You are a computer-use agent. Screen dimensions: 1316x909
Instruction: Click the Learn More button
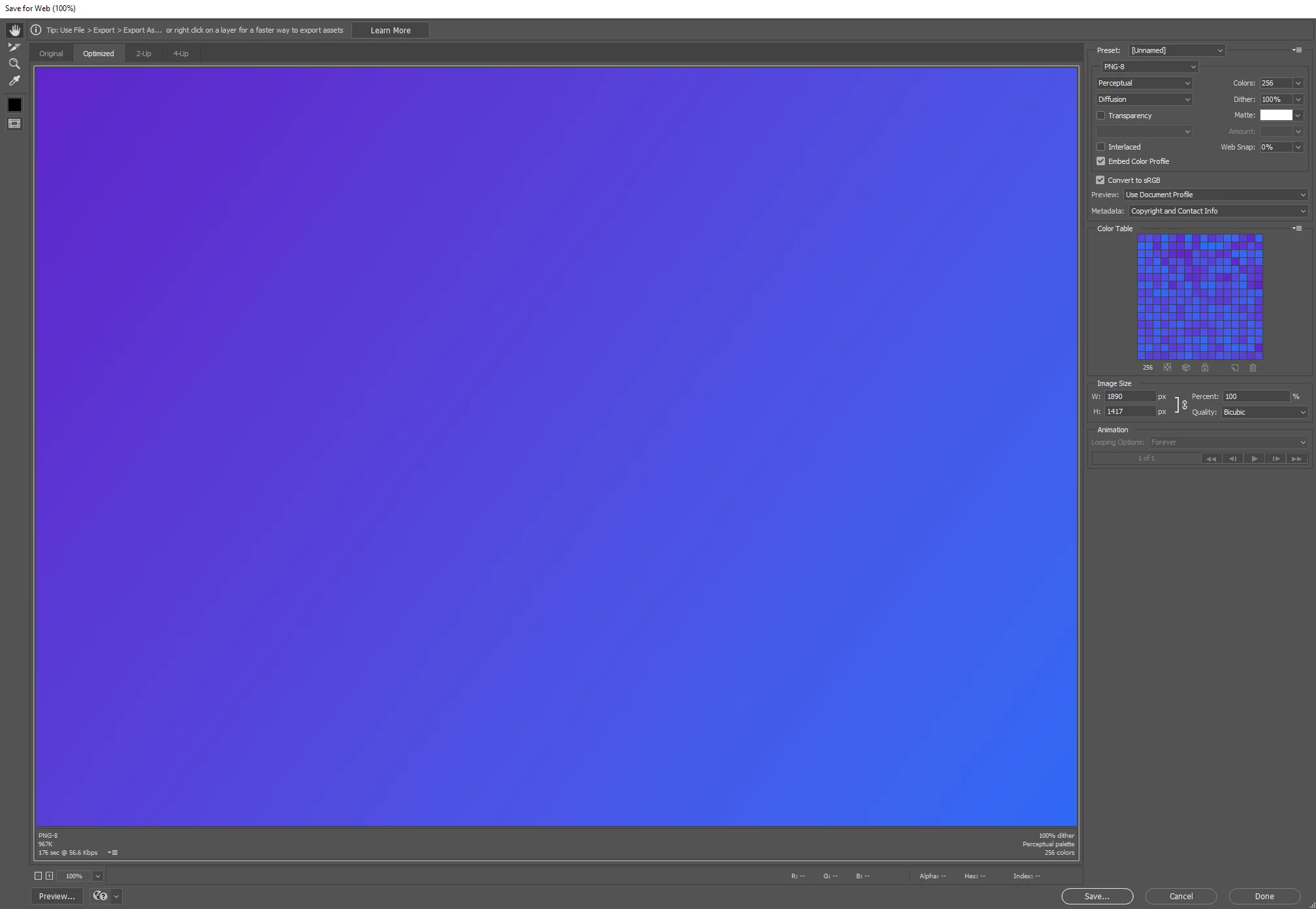point(391,31)
